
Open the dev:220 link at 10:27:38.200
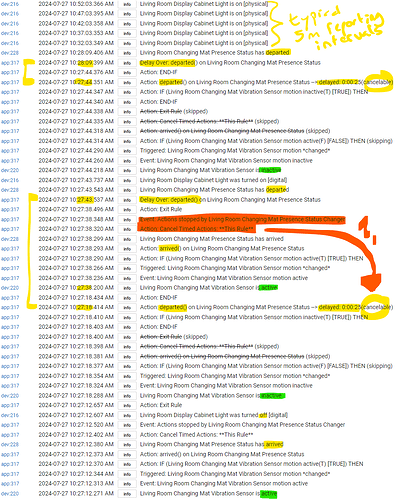point(10,288)
